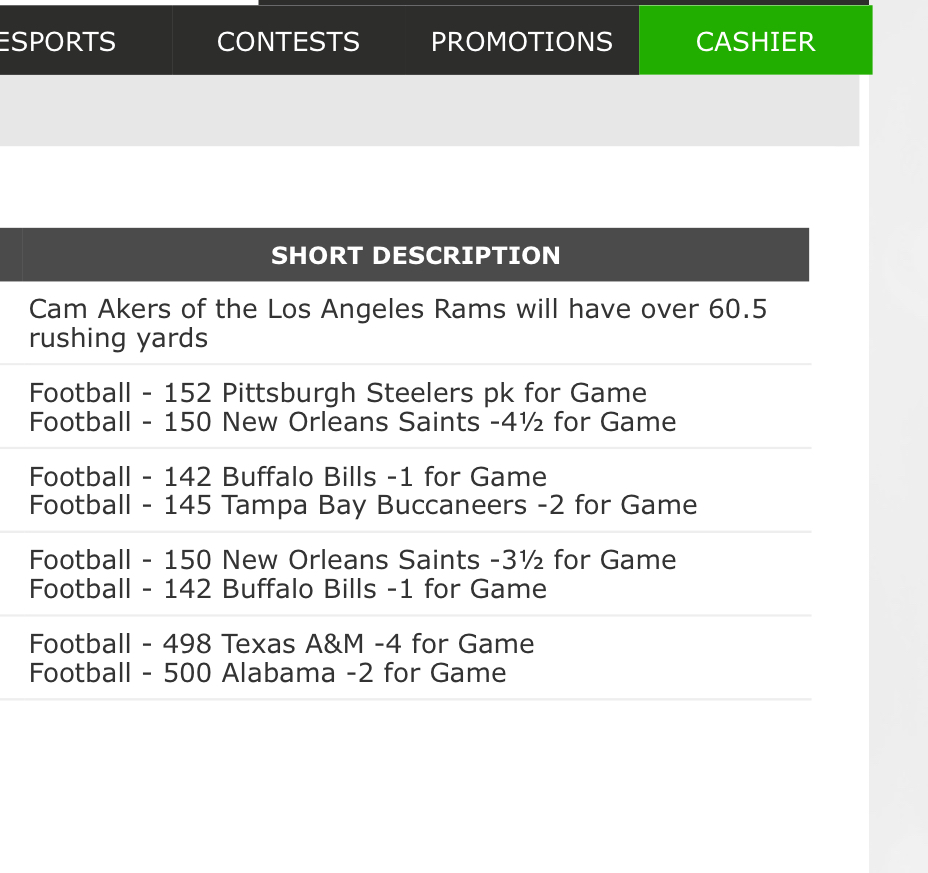Click the New Orleans Saints -4½ line
Screen dimensions: 928x873
point(353,422)
